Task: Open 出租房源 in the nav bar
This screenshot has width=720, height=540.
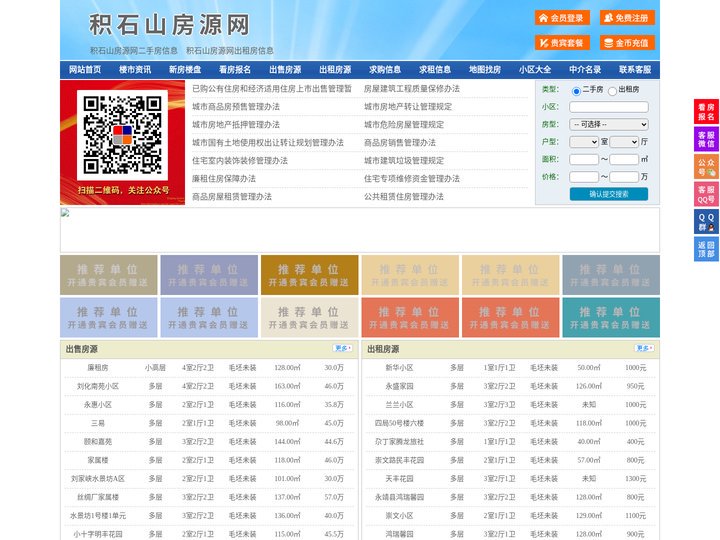Action: (x=335, y=70)
